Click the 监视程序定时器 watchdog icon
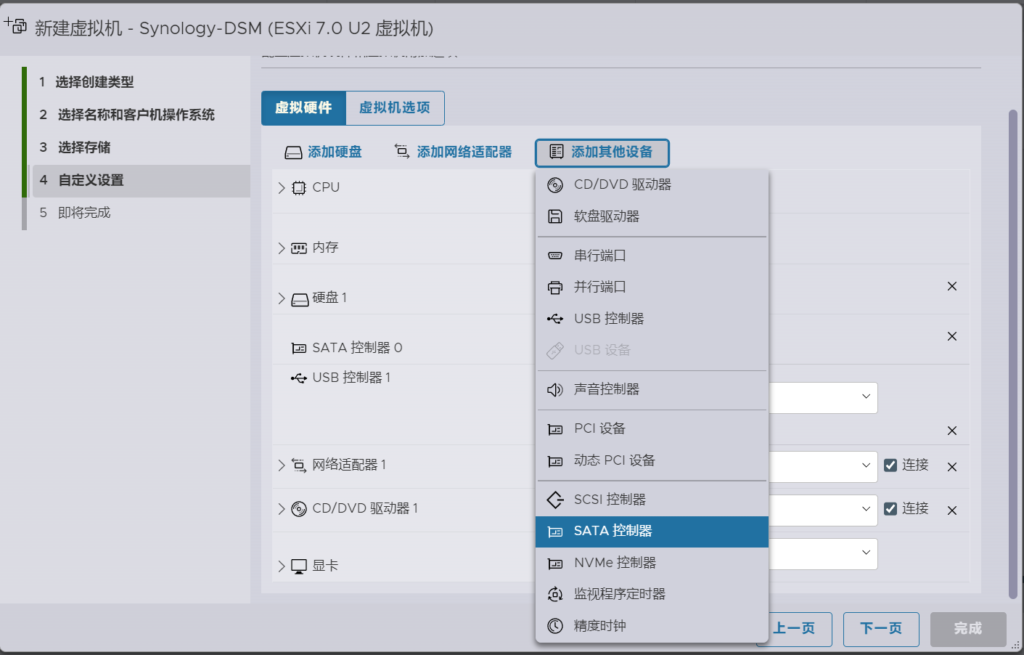 pyautogui.click(x=554, y=594)
